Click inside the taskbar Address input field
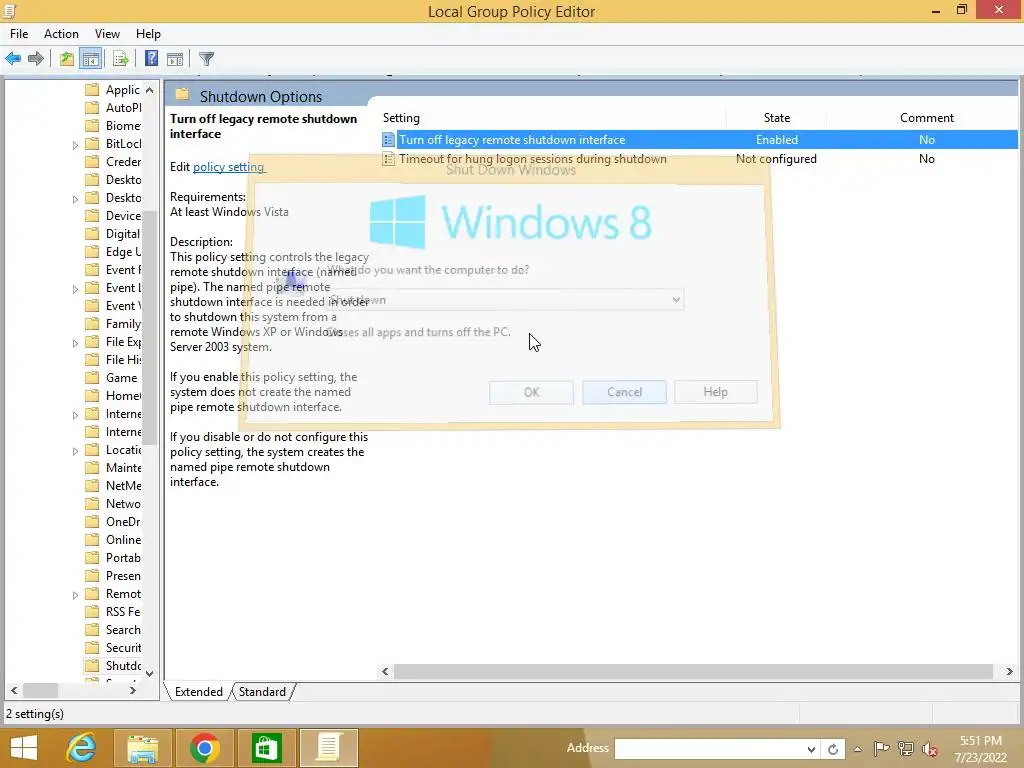 [x=709, y=749]
